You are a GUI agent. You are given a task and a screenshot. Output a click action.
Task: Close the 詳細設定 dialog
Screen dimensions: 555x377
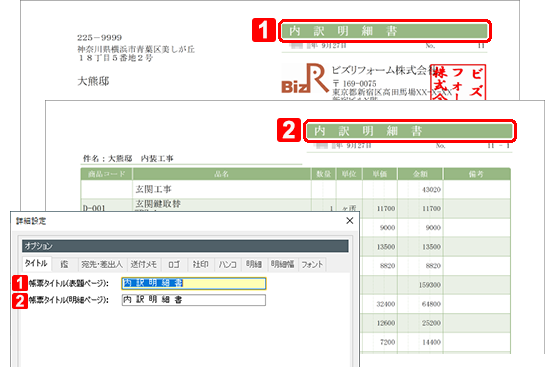click(x=350, y=221)
